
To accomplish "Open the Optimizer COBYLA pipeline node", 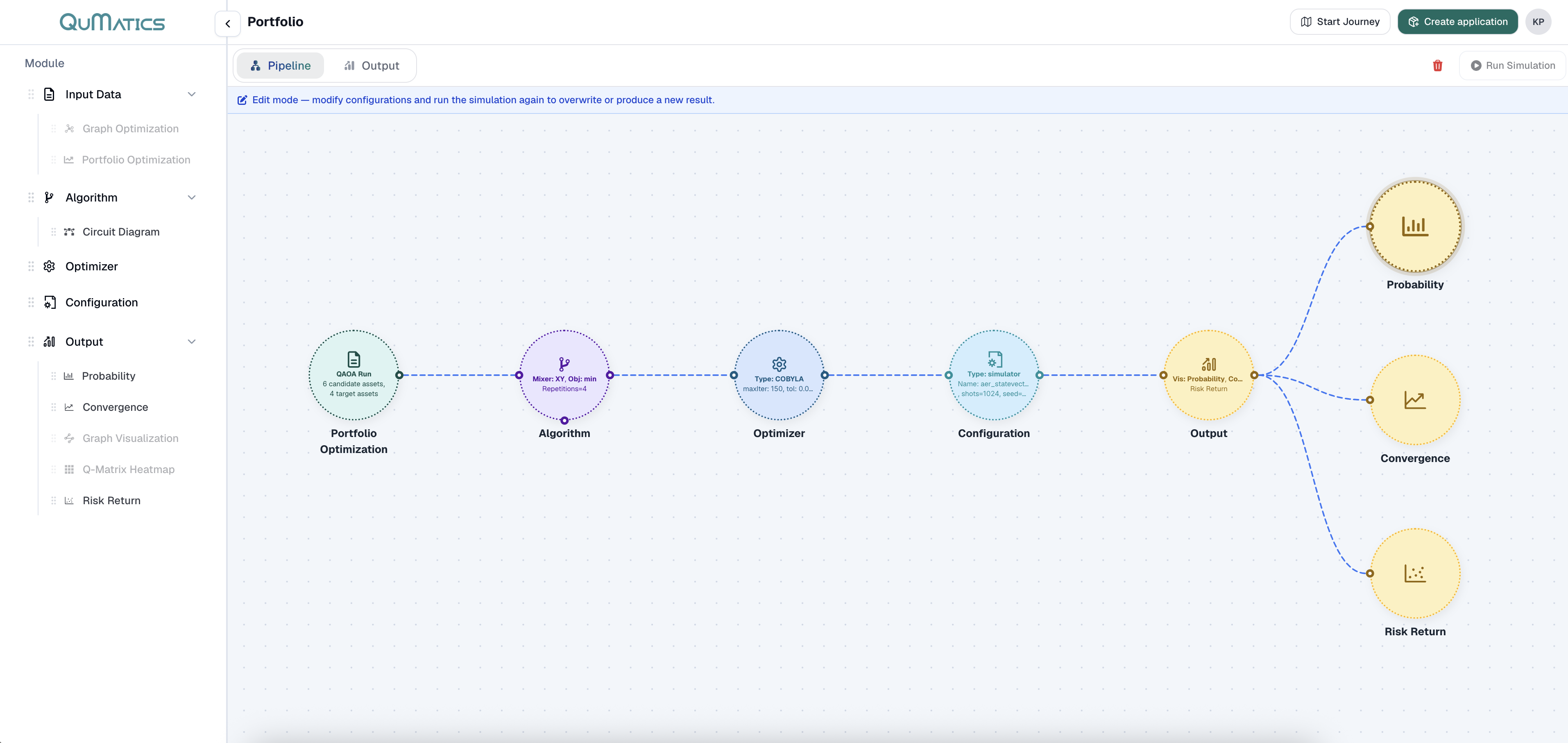I will tap(779, 376).
